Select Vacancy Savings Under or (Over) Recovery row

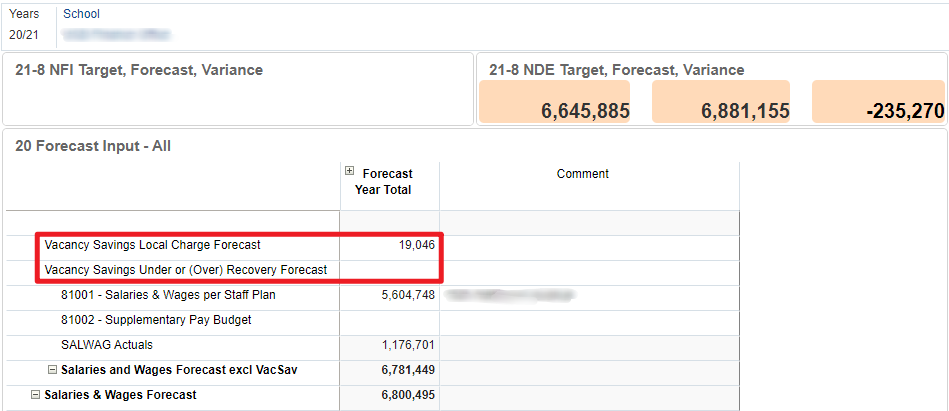tap(185, 270)
